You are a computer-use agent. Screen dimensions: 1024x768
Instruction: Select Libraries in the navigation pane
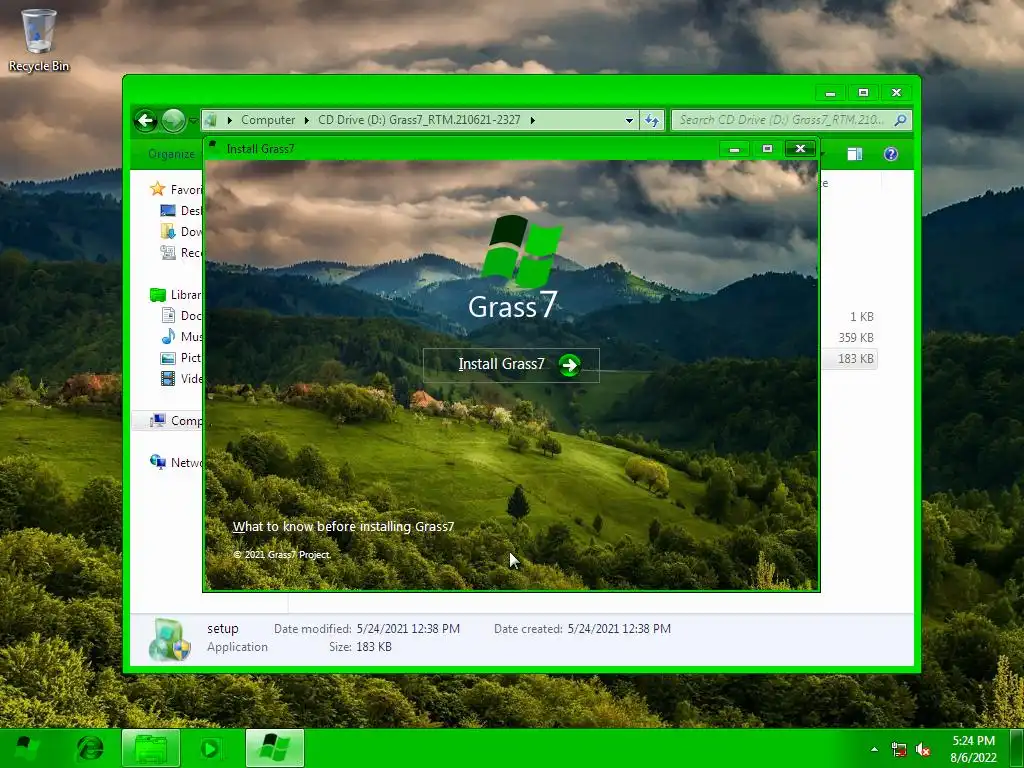[x=186, y=295]
